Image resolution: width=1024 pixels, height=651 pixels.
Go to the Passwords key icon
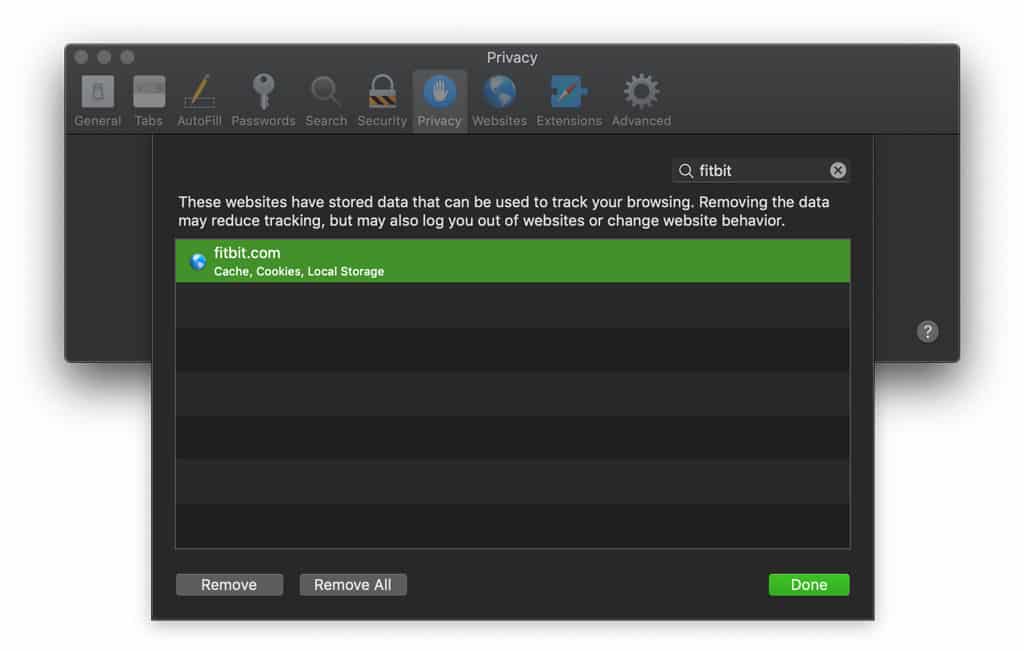coord(263,101)
